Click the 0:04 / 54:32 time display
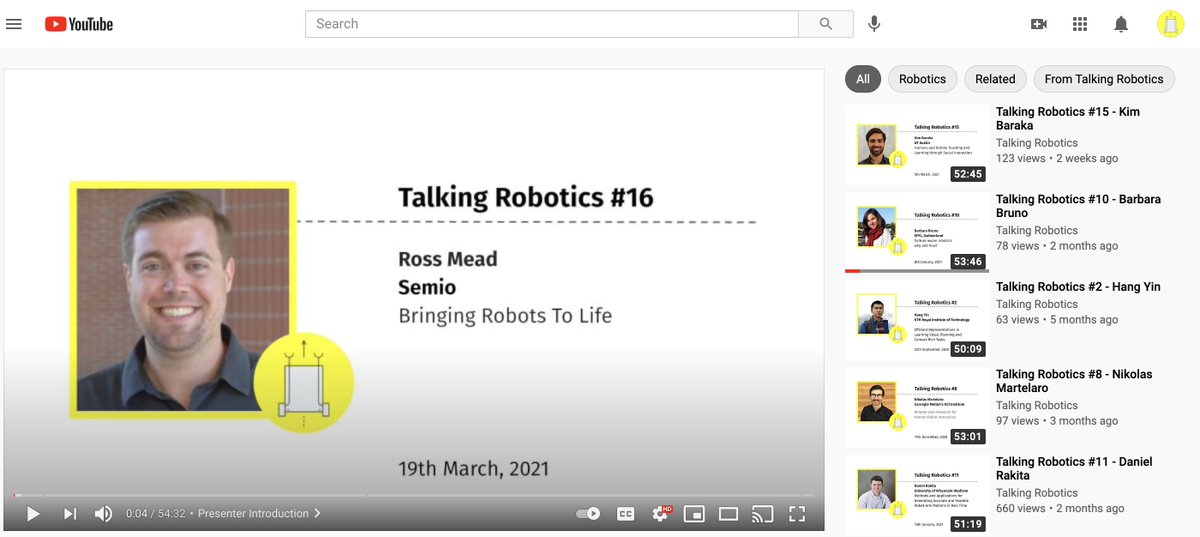1200x537 pixels. click(154, 514)
